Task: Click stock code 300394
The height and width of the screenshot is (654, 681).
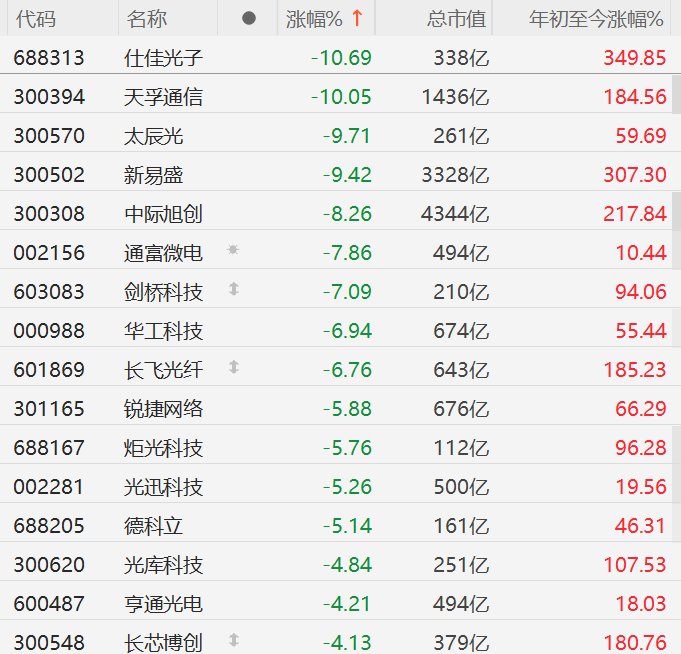Action: [49, 97]
